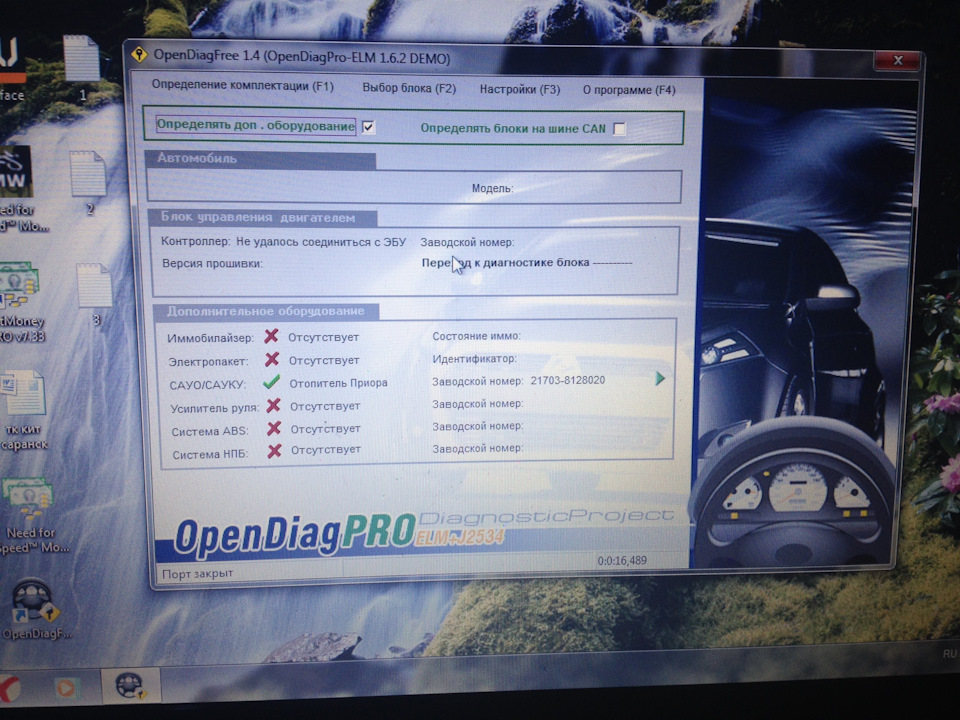Select Money desktop shortcut icon
Image resolution: width=960 pixels, height=720 pixels.
[21, 301]
